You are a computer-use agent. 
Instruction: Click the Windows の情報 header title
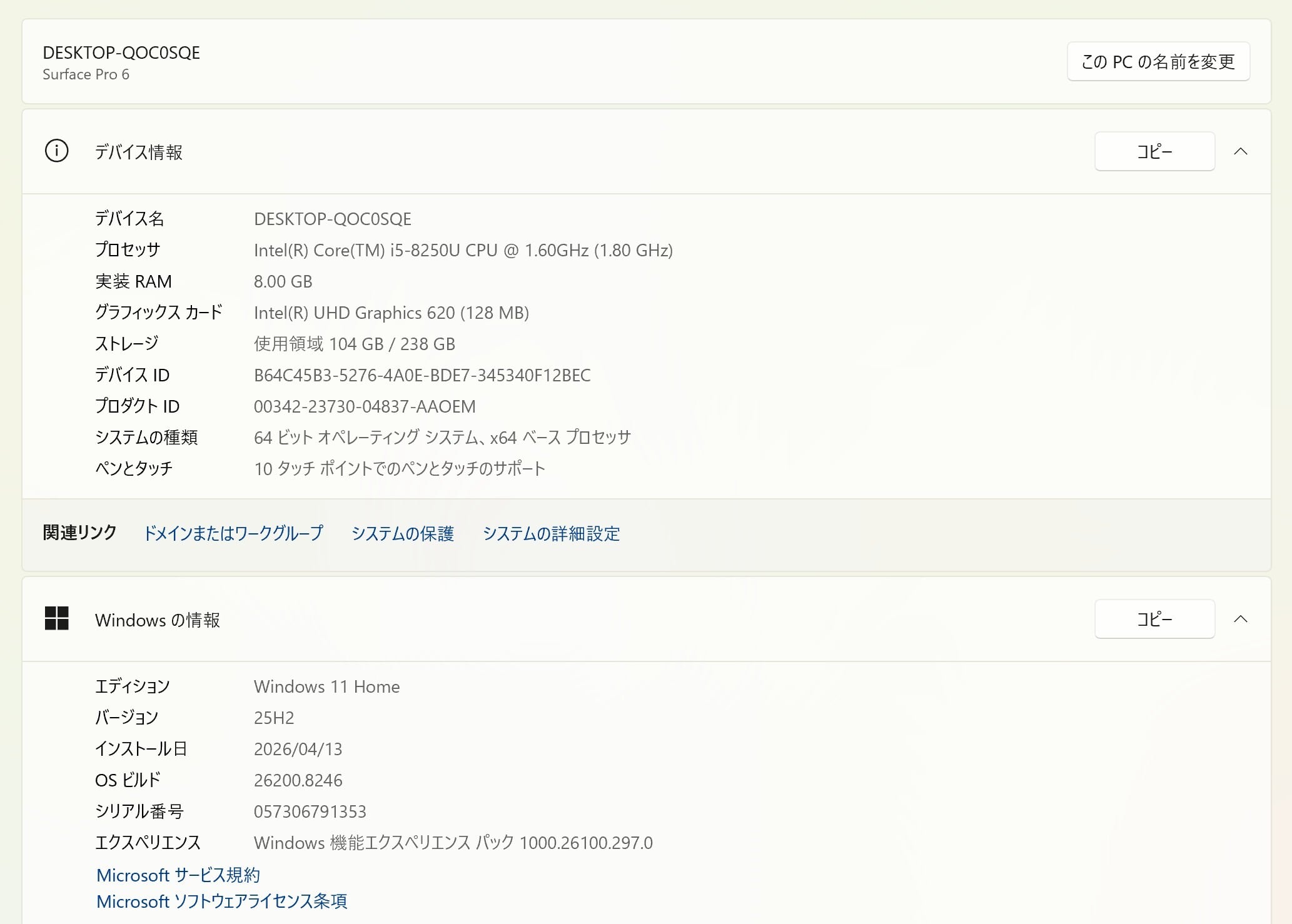pyautogui.click(x=158, y=620)
